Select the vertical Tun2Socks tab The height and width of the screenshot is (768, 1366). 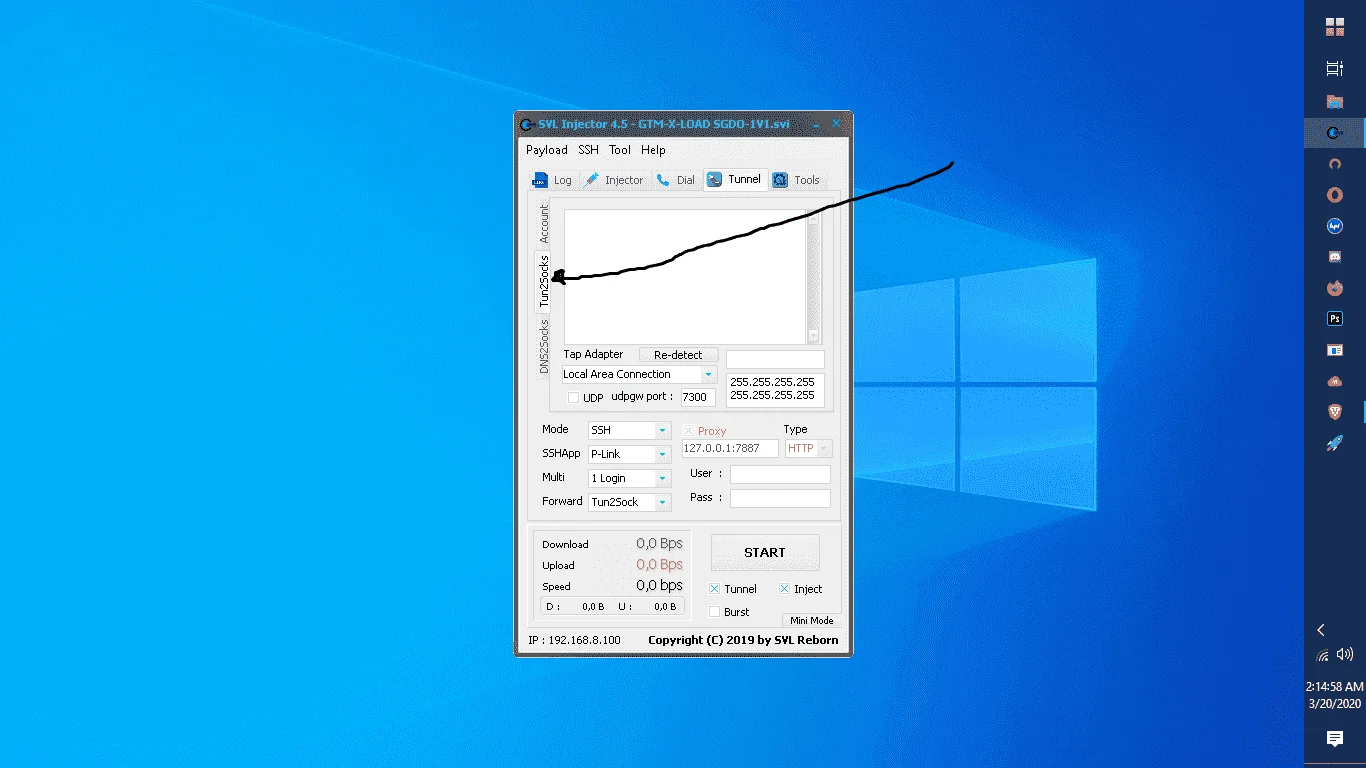point(544,281)
